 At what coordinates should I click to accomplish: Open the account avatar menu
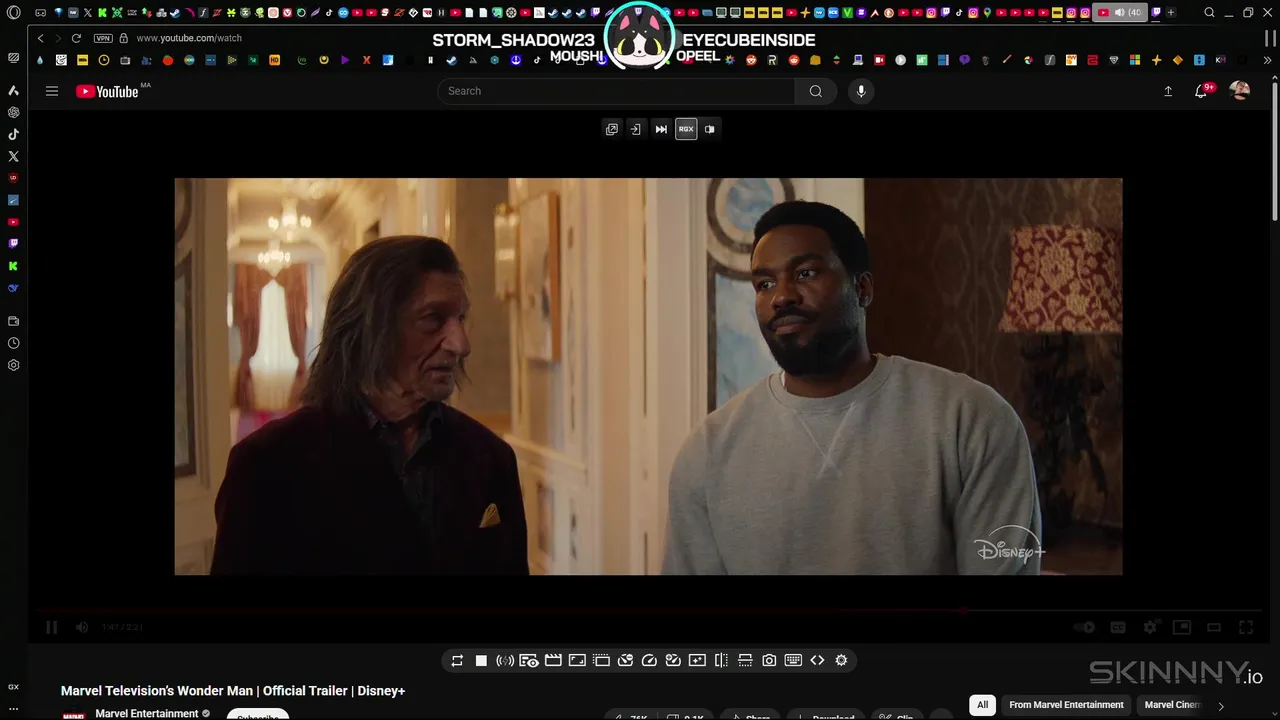coord(1240,91)
